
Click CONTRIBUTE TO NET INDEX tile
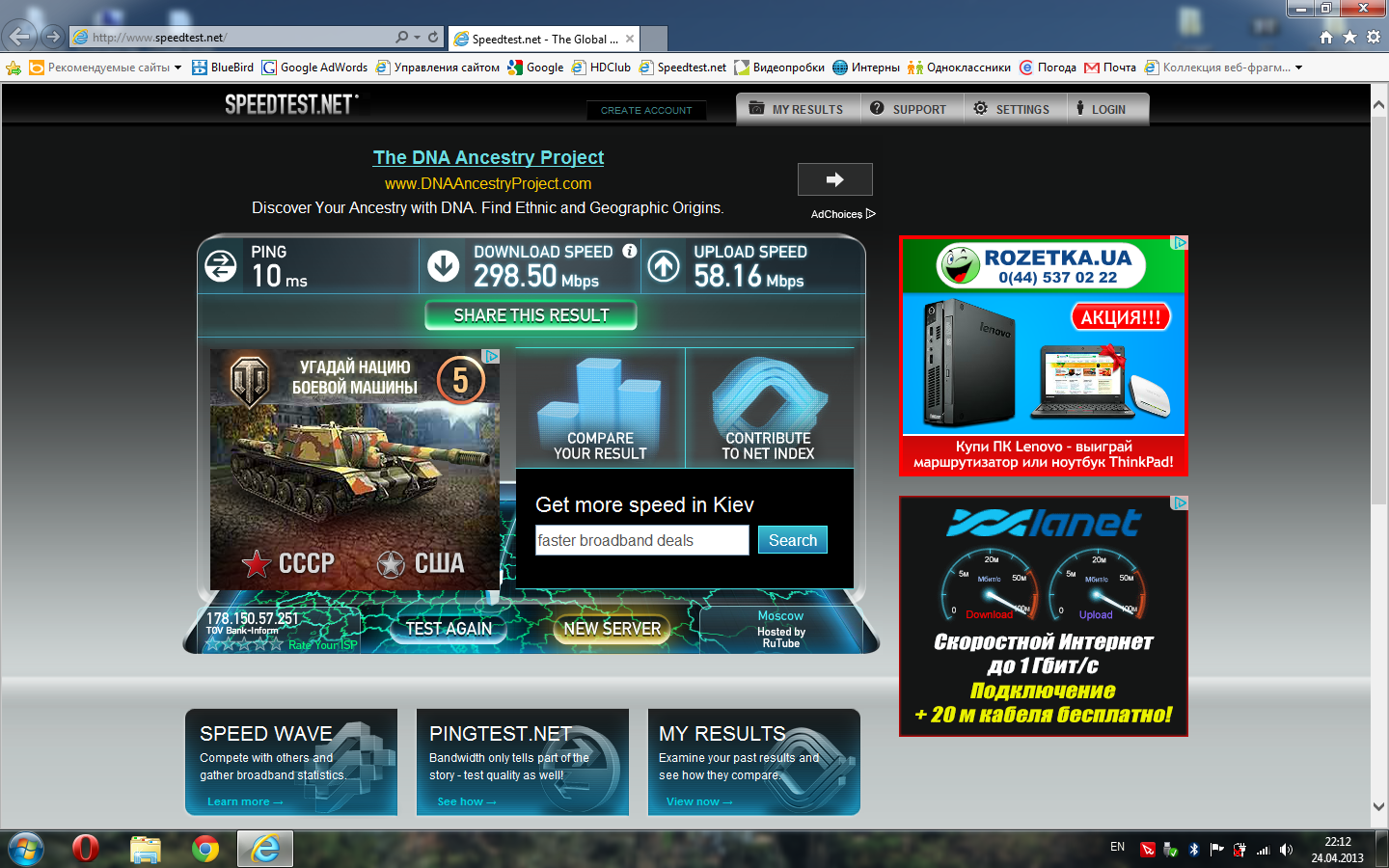tap(769, 408)
